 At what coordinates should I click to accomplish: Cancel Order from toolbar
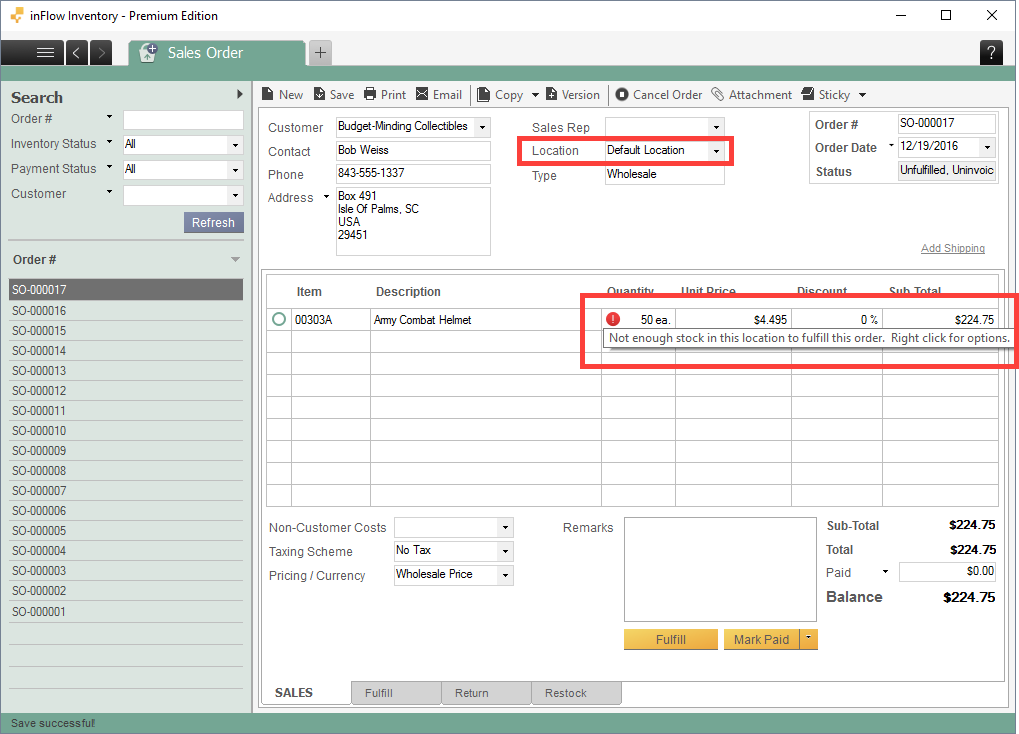[659, 95]
